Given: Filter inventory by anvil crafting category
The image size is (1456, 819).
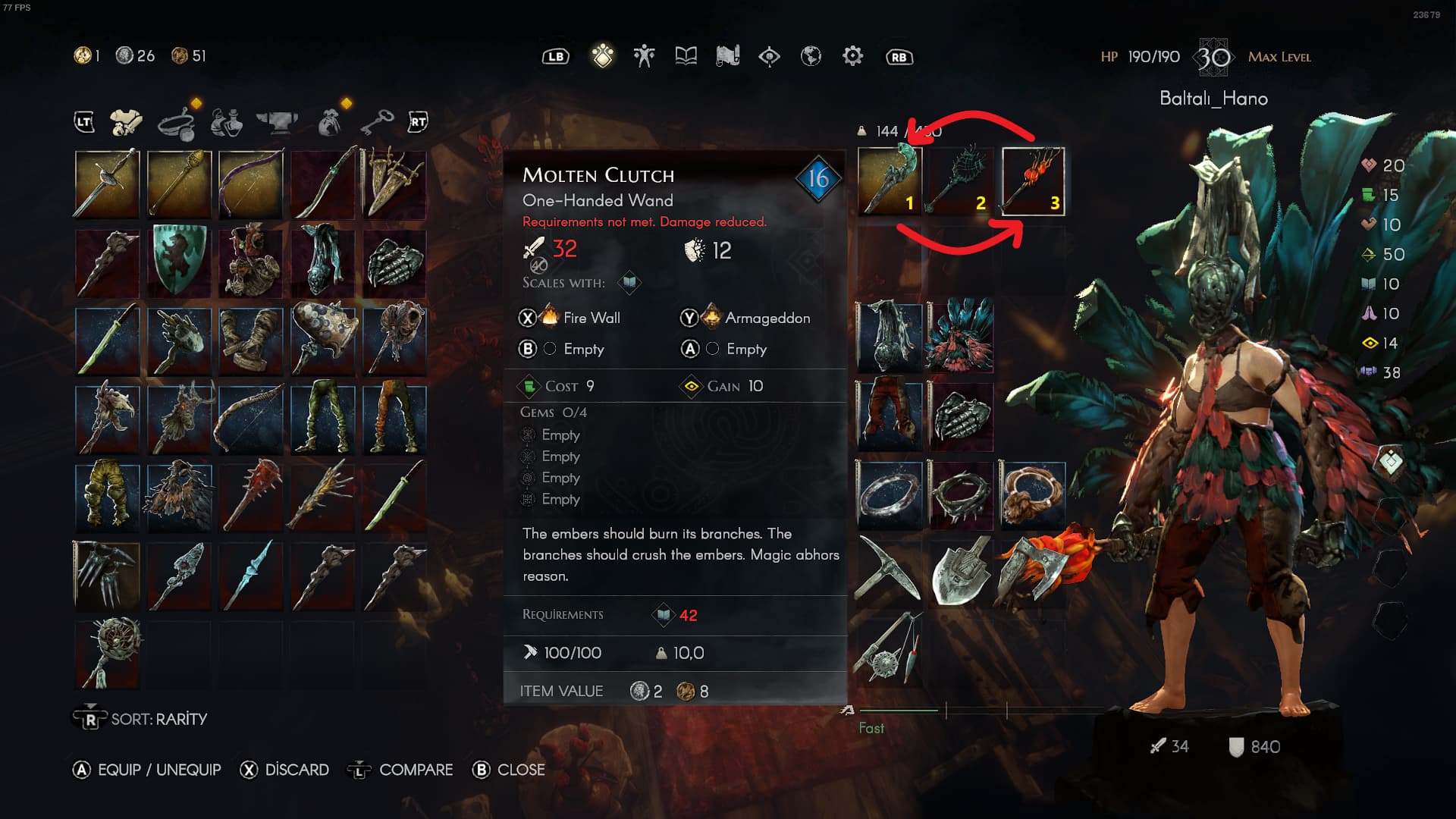Looking at the screenshot, I should 277,121.
